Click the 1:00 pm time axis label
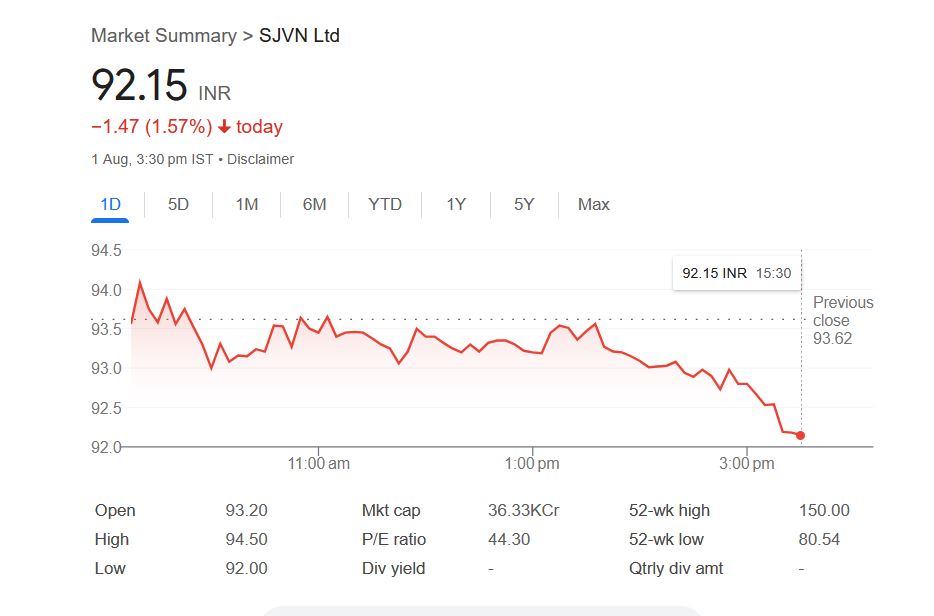Viewport: 934px width, 616px height. (x=532, y=464)
